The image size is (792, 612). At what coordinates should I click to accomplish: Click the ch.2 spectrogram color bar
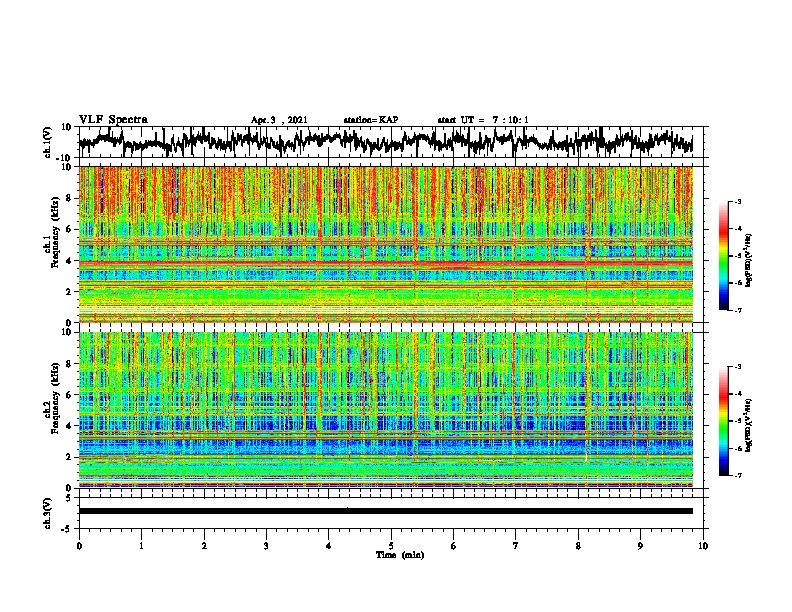pos(723,421)
